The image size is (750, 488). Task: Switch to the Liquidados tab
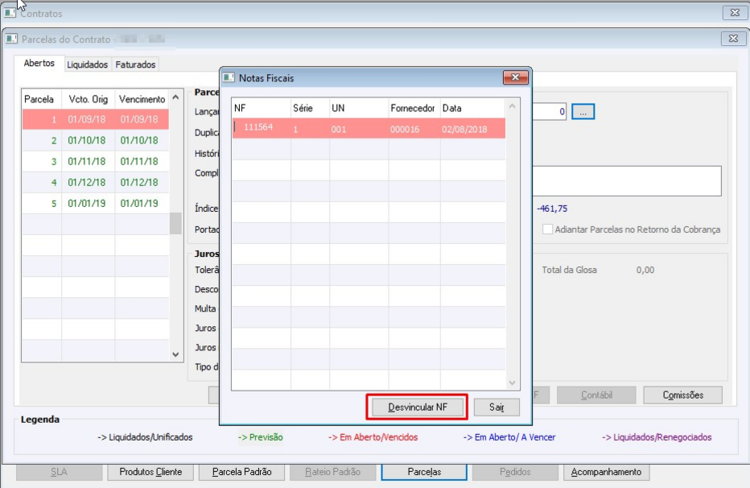point(87,65)
